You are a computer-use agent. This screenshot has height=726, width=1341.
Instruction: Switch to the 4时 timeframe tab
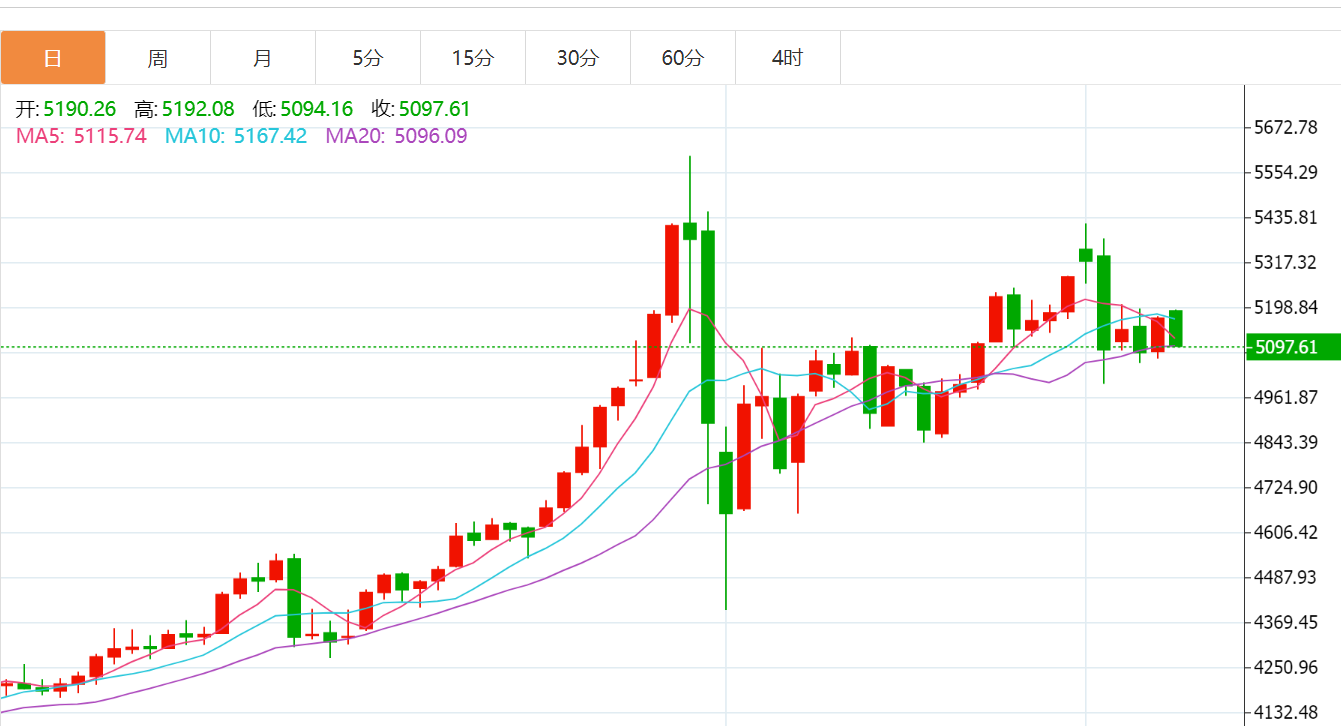coord(788,58)
